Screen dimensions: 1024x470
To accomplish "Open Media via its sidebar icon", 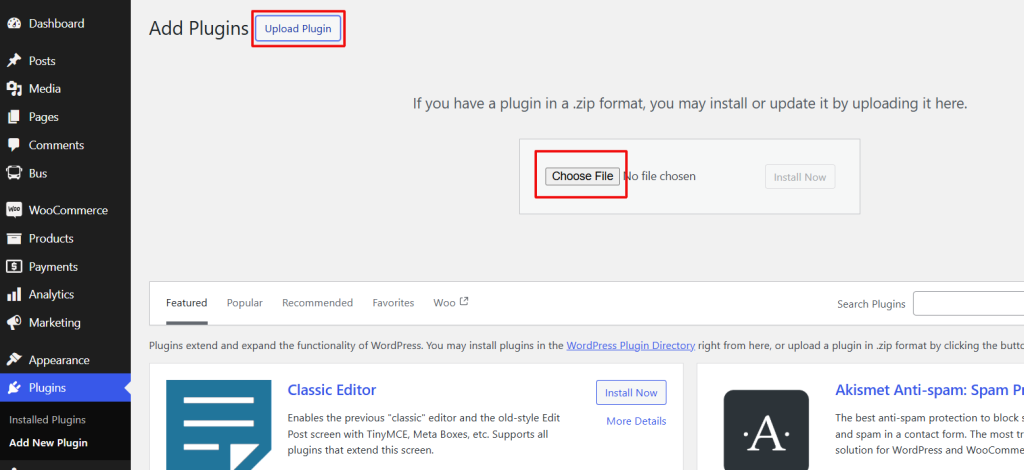I will (14, 89).
